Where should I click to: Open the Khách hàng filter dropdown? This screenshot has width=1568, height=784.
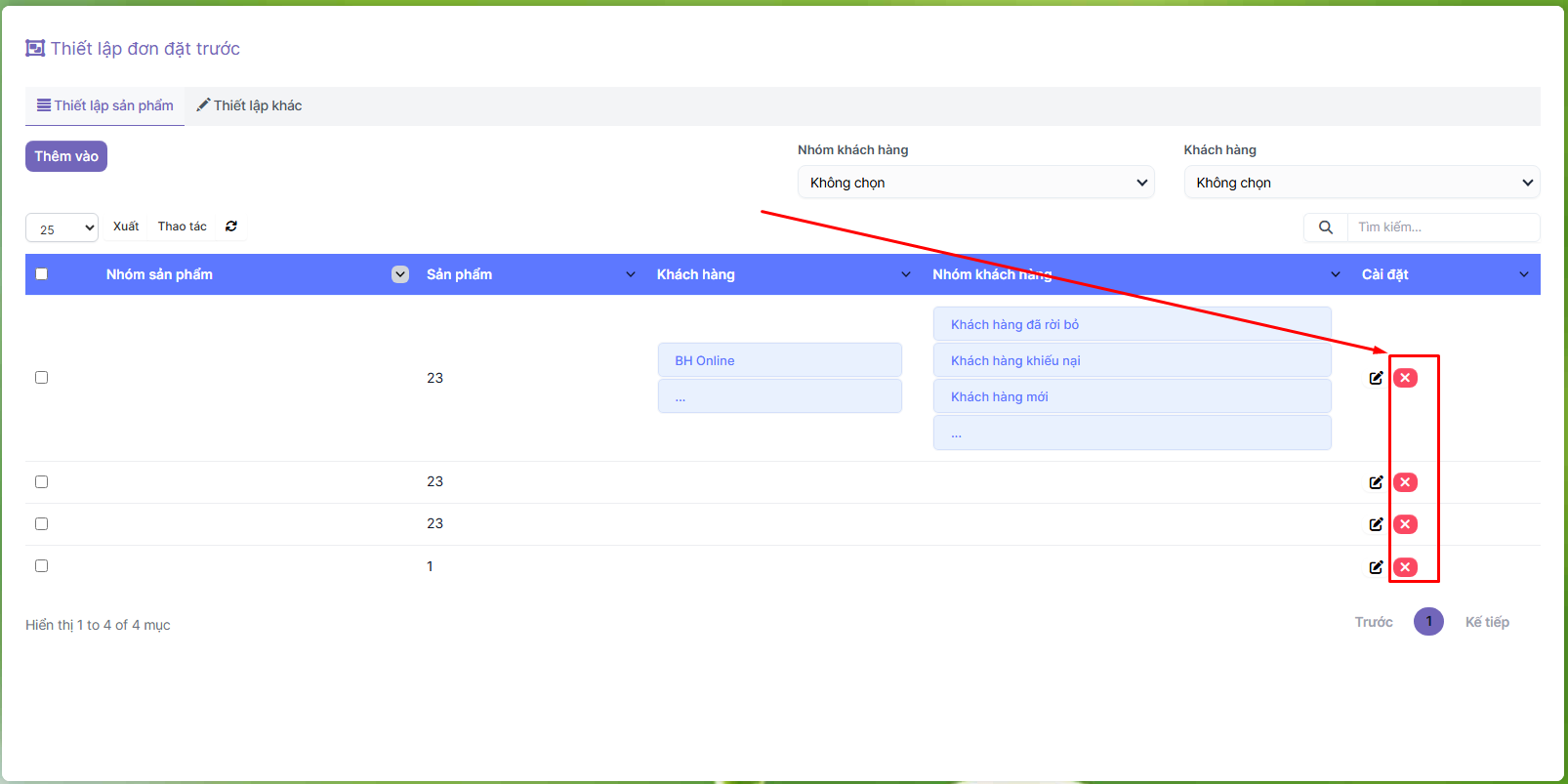tap(1361, 183)
